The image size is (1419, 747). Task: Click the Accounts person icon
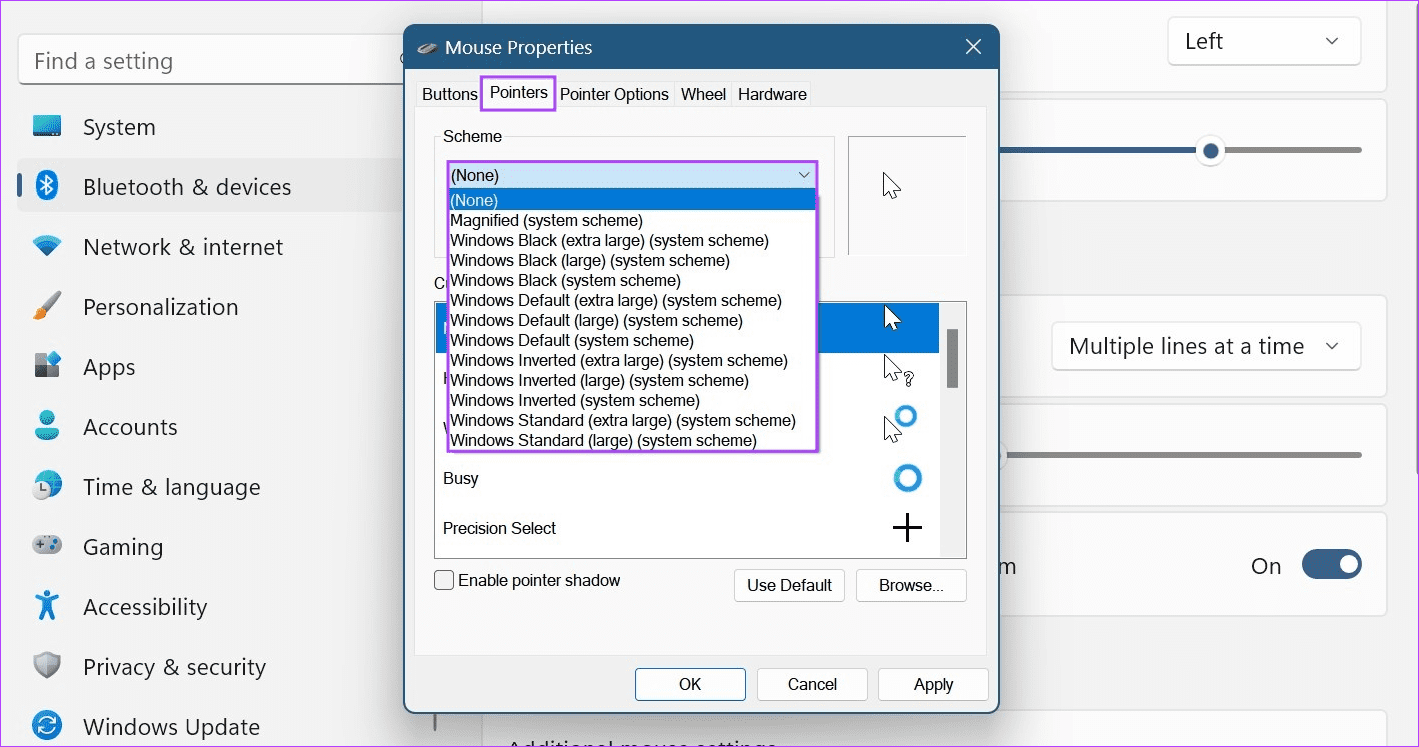tap(47, 426)
